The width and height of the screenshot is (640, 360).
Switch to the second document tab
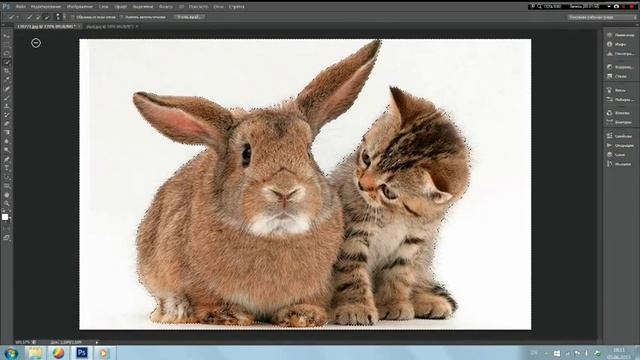pos(110,27)
